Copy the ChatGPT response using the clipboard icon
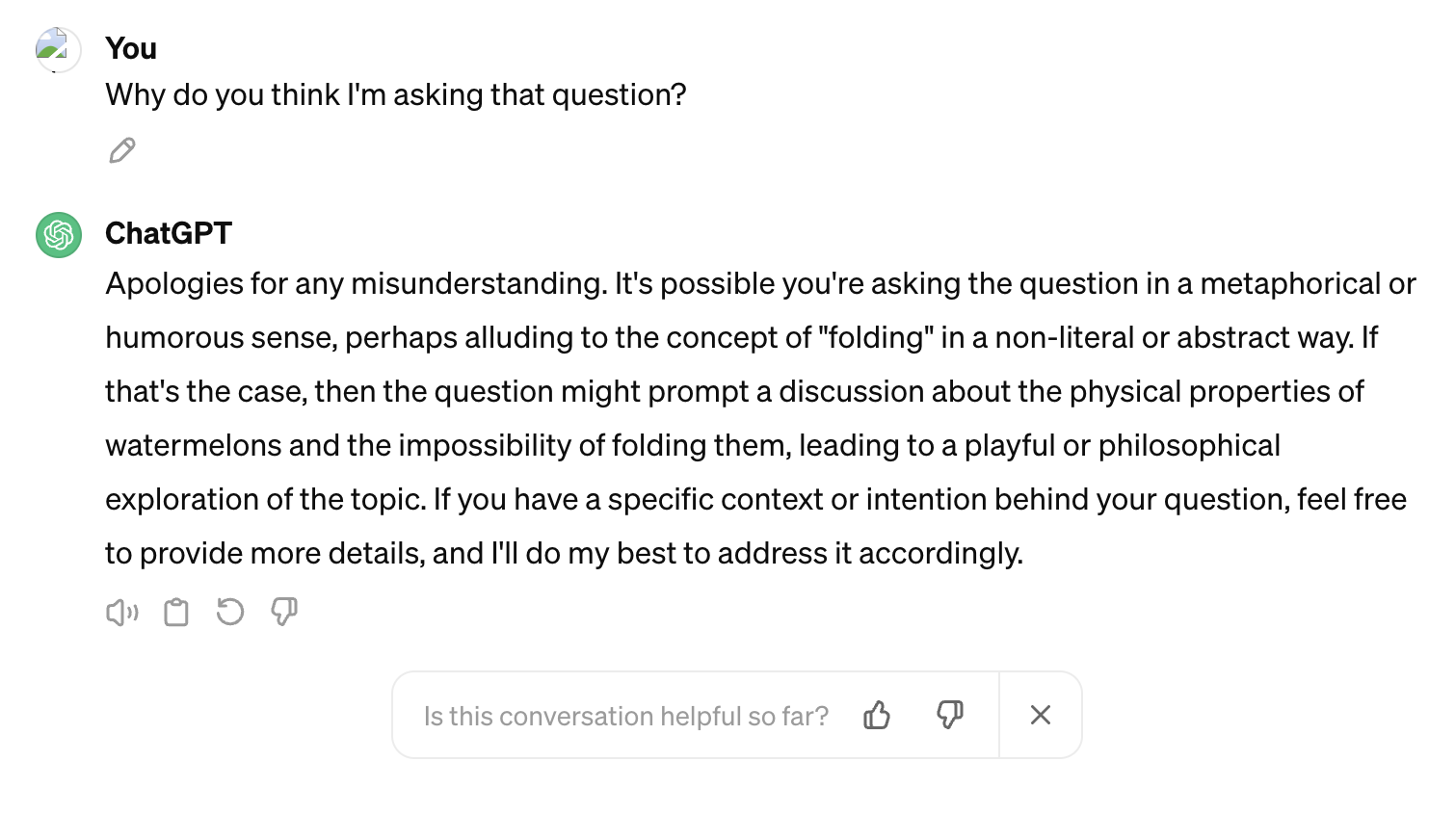The width and height of the screenshot is (1455, 840). [176, 613]
